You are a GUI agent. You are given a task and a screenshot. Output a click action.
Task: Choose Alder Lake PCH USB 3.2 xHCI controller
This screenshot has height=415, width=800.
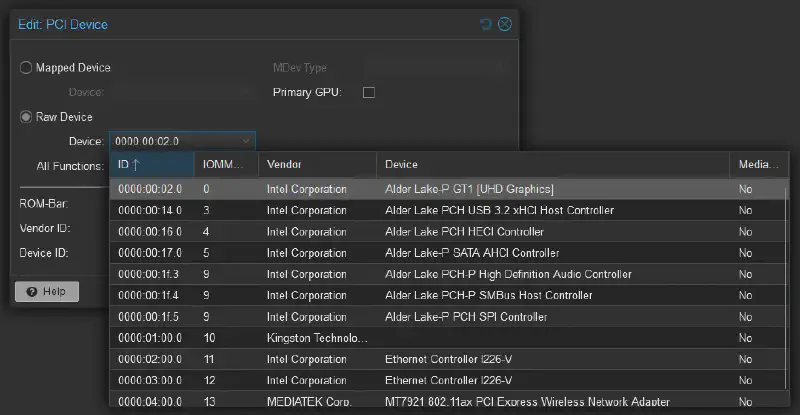tap(498, 210)
